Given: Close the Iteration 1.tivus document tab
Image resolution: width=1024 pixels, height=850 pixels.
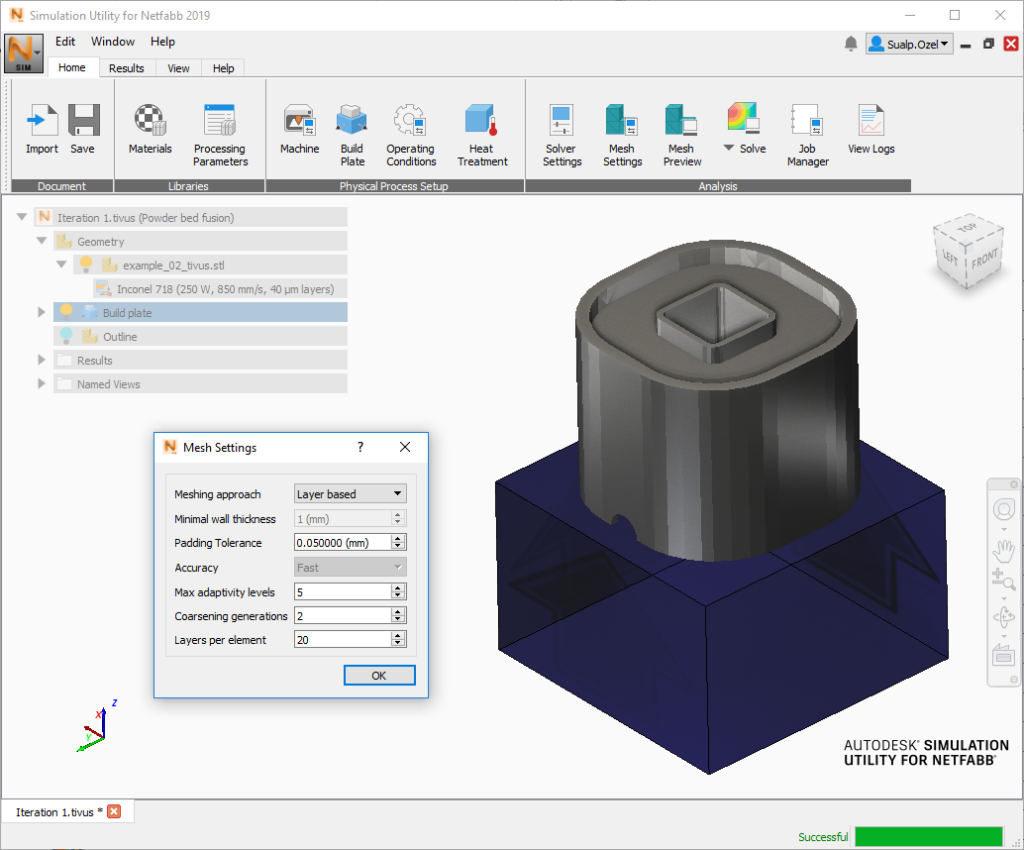Looking at the screenshot, I should (114, 811).
